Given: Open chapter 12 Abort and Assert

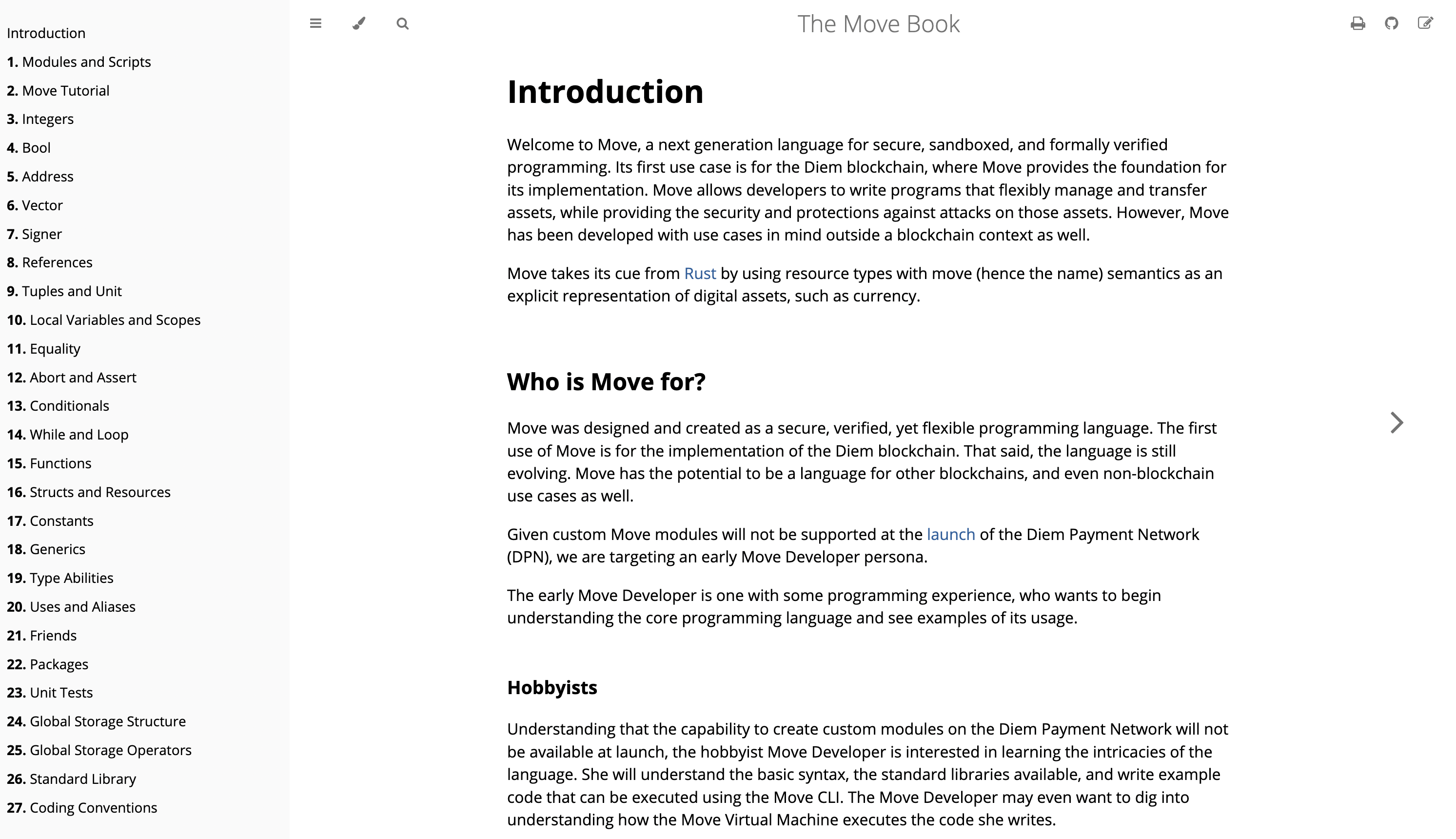Looking at the screenshot, I should [71, 378].
